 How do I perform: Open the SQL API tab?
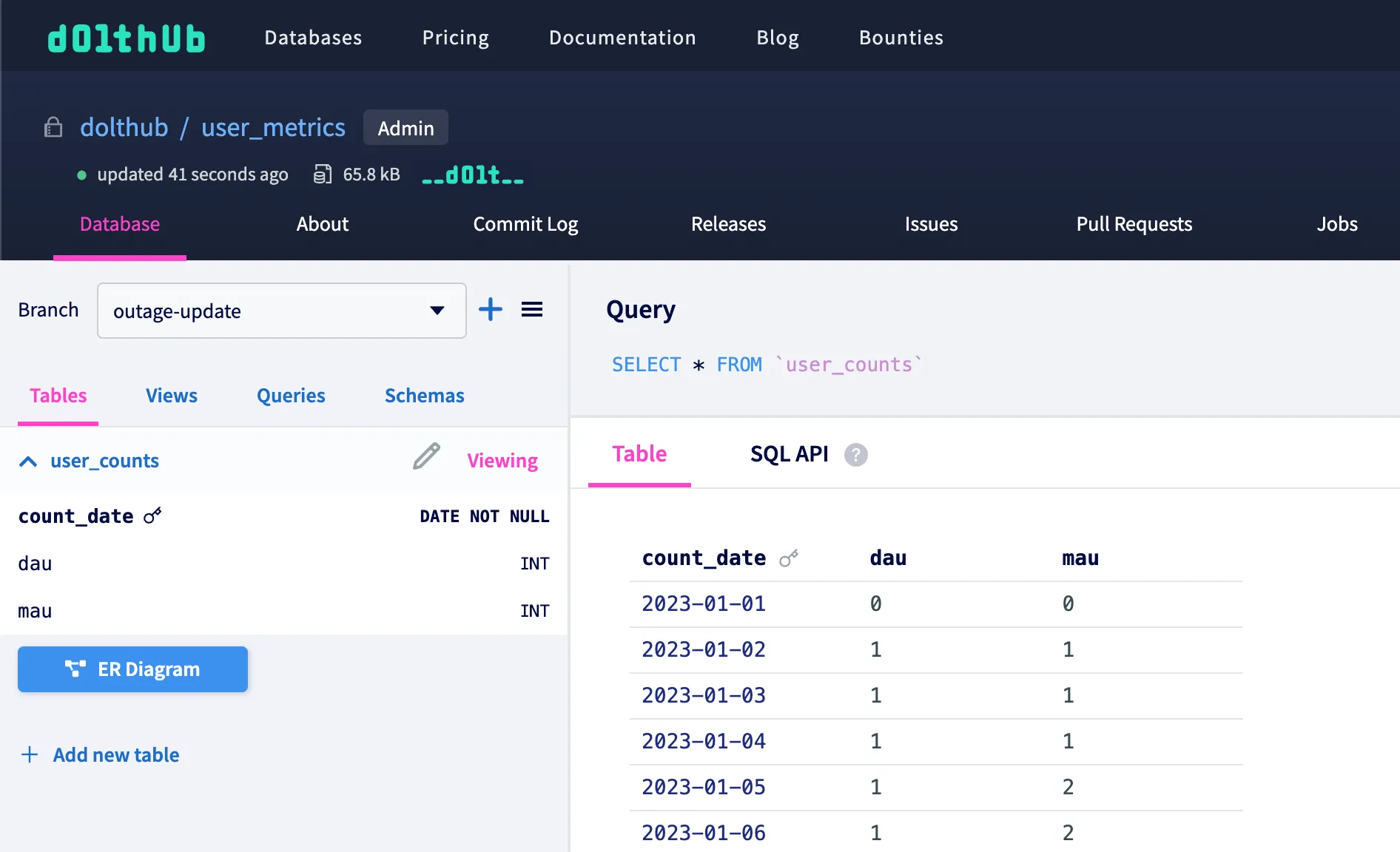pos(789,454)
